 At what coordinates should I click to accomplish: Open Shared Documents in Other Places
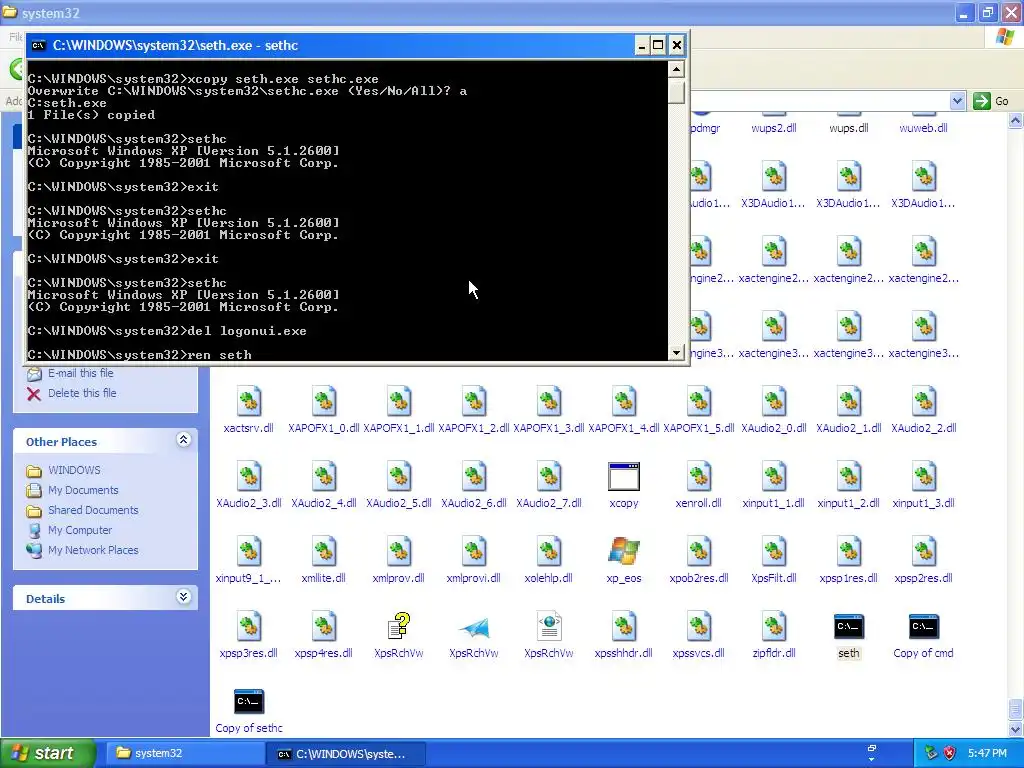(93, 510)
